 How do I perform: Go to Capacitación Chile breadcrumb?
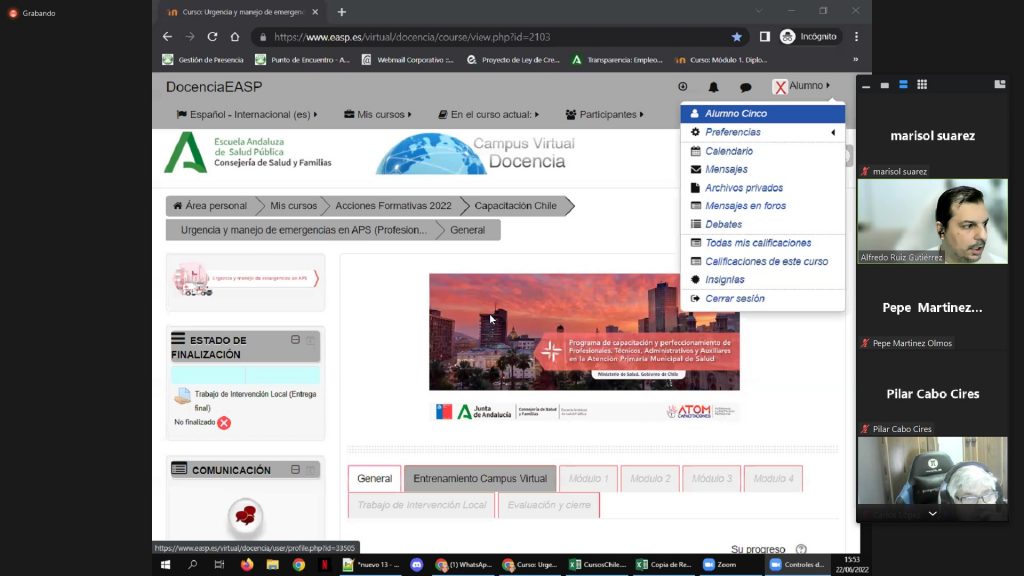(515, 206)
